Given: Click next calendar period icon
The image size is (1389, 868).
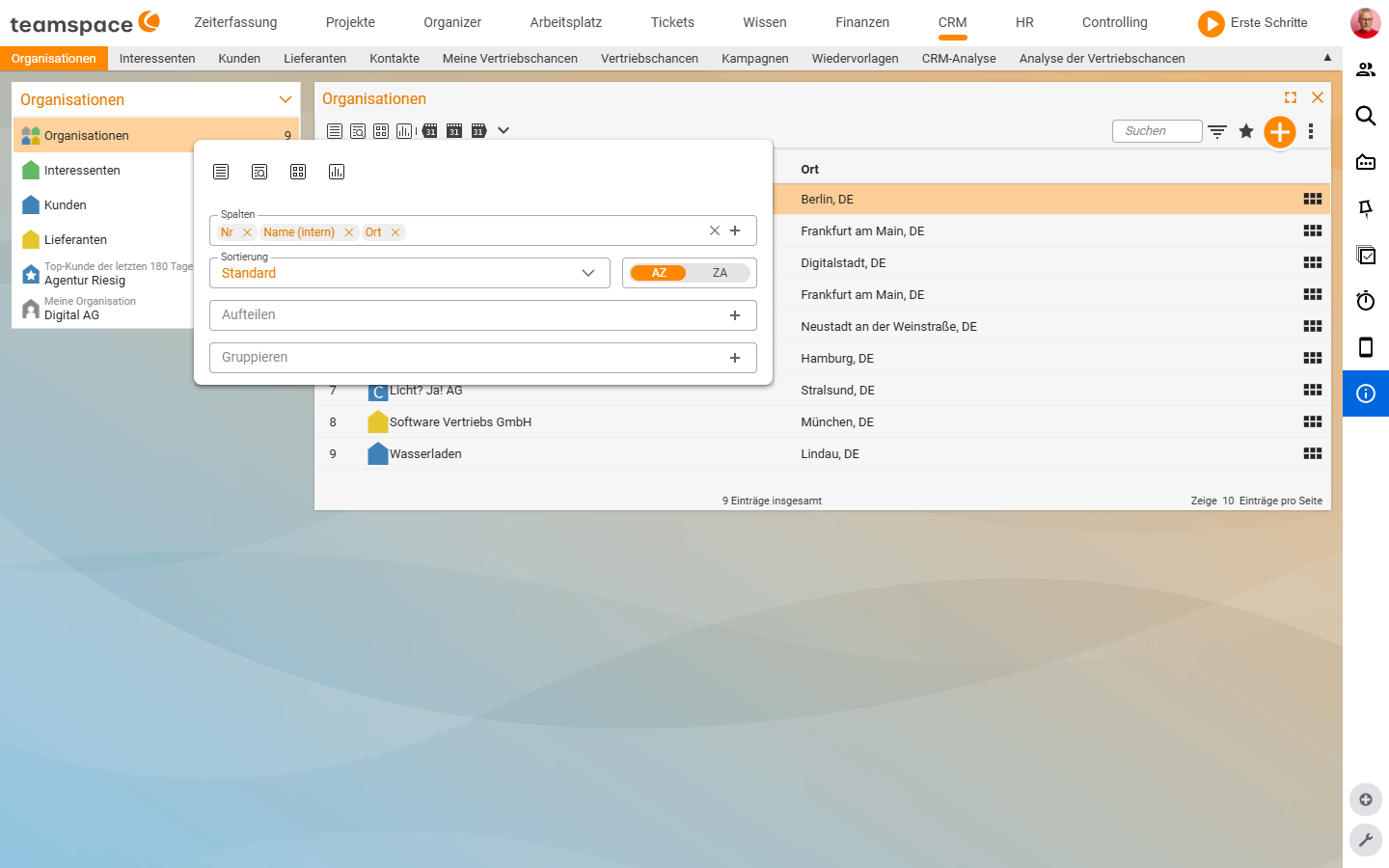Looking at the screenshot, I should click(478, 131).
